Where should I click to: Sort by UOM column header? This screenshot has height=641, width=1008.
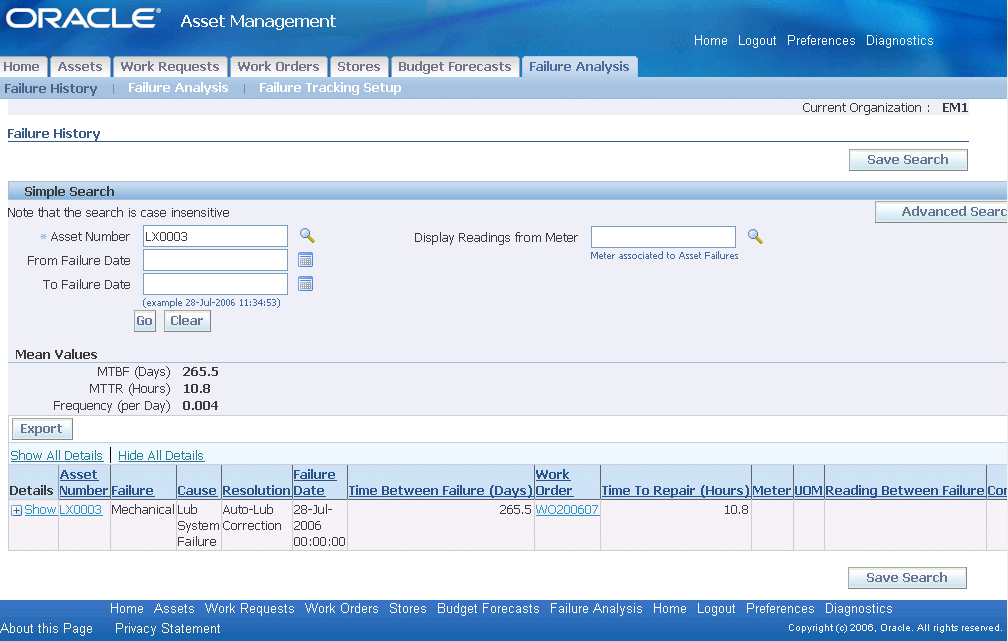808,491
